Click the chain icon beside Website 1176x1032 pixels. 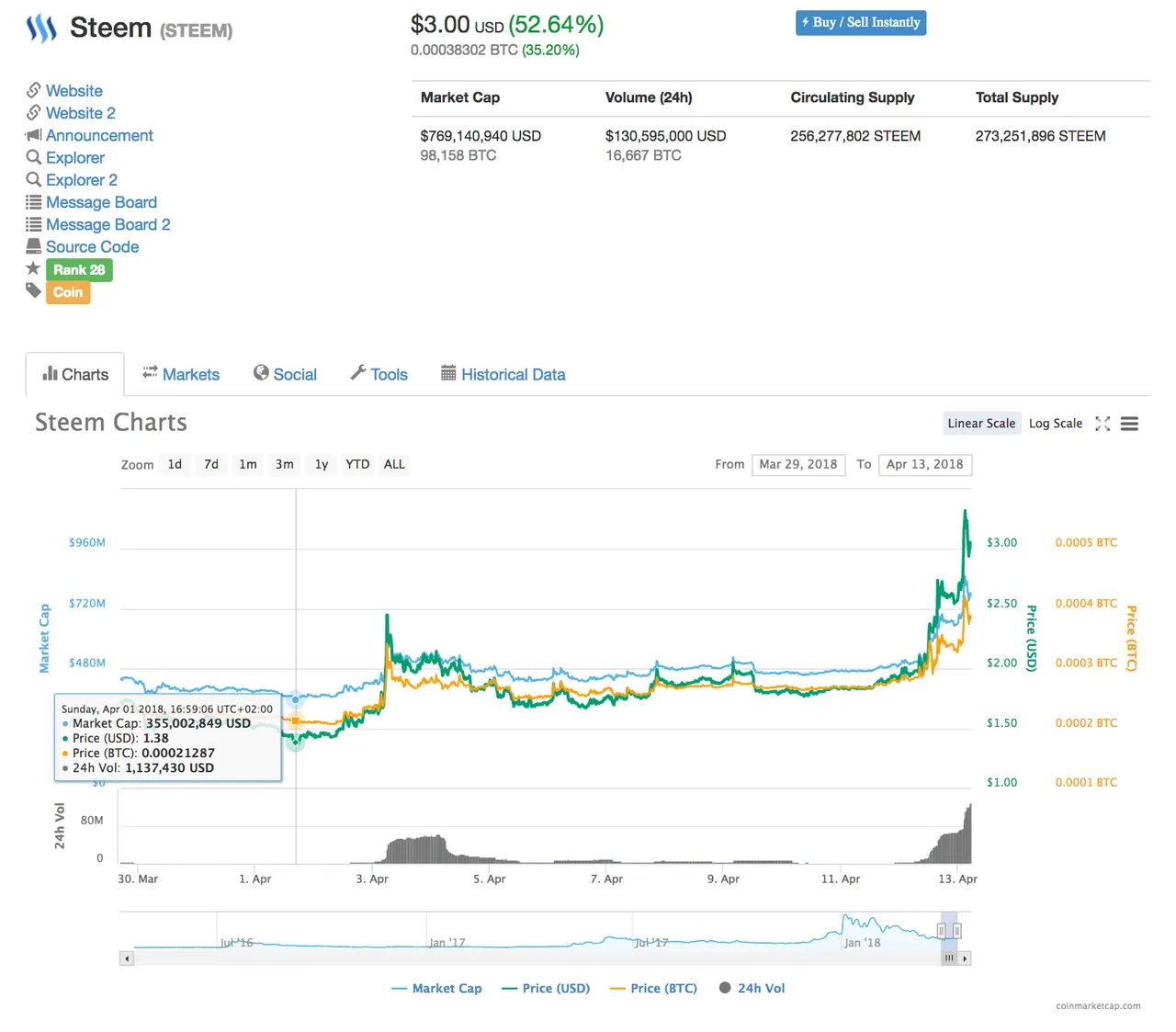coord(33,90)
